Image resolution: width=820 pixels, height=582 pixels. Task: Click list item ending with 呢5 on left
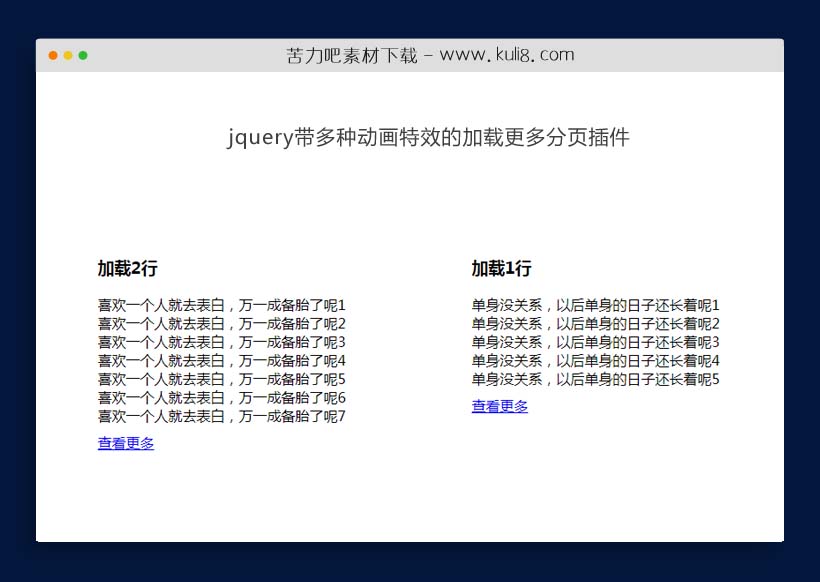point(220,379)
